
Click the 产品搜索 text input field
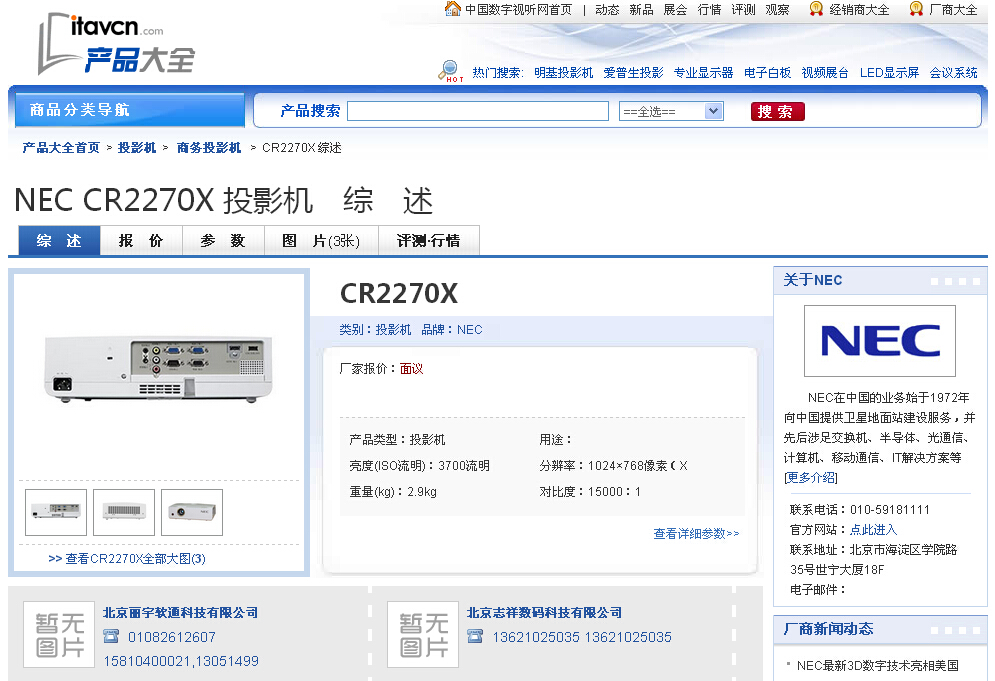point(478,111)
